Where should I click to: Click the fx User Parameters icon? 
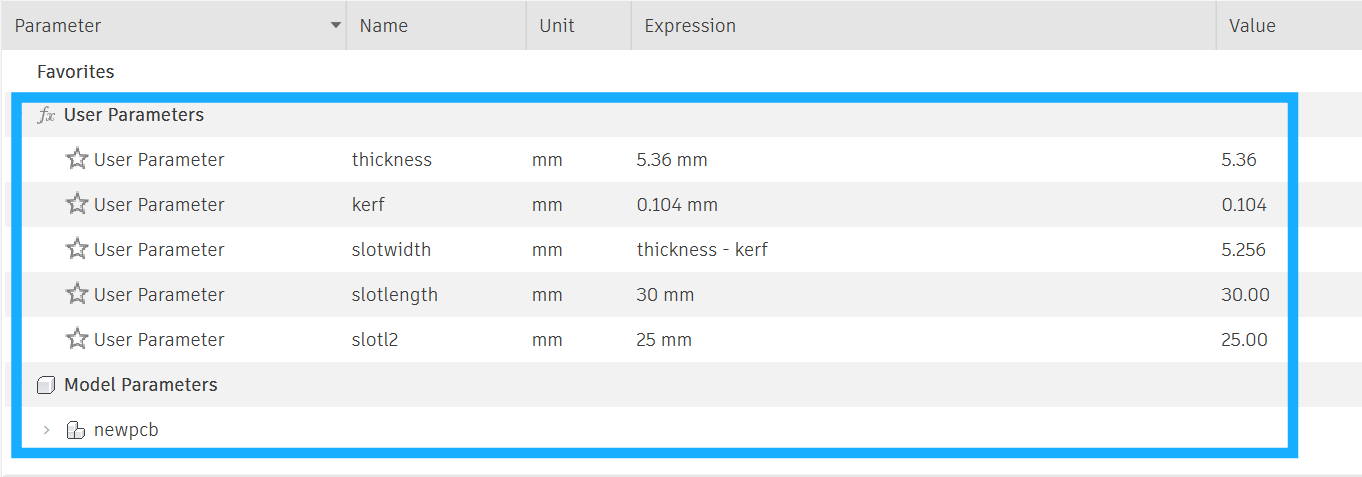click(46, 115)
